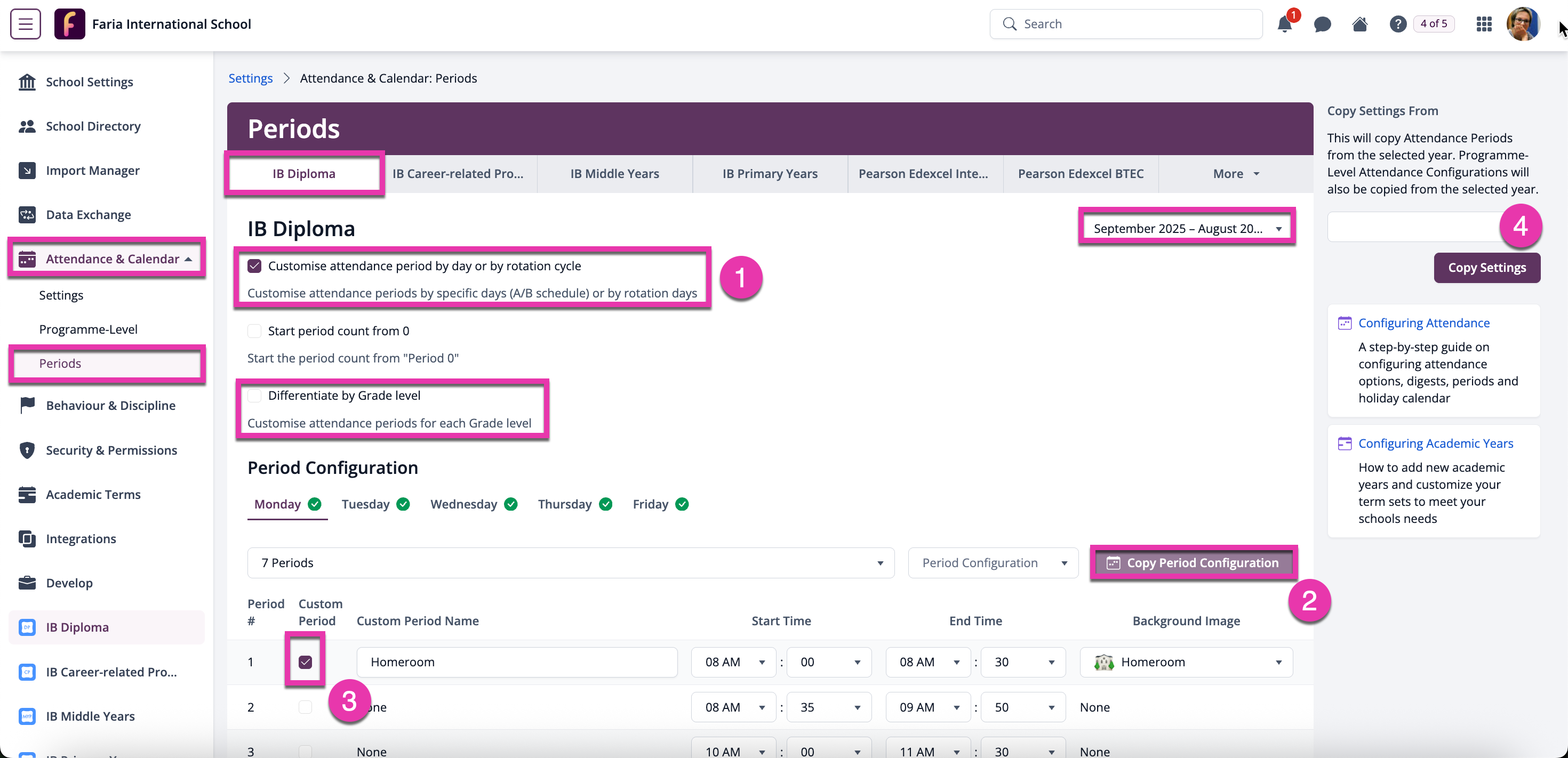Viewport: 1568px width, 758px height.
Task: Switch to the IB Primary Years tab
Action: [x=770, y=174]
